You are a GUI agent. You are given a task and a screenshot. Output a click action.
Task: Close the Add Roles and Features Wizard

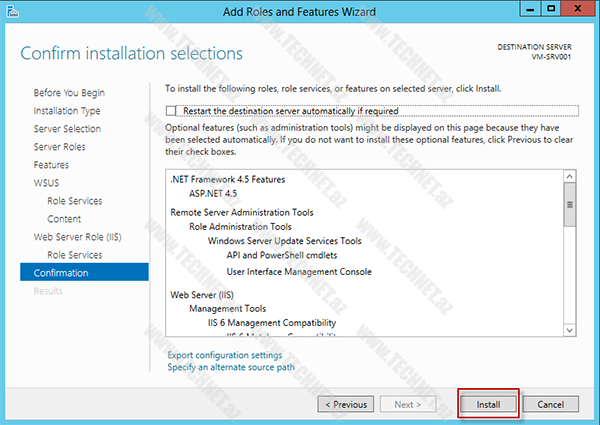578,9
